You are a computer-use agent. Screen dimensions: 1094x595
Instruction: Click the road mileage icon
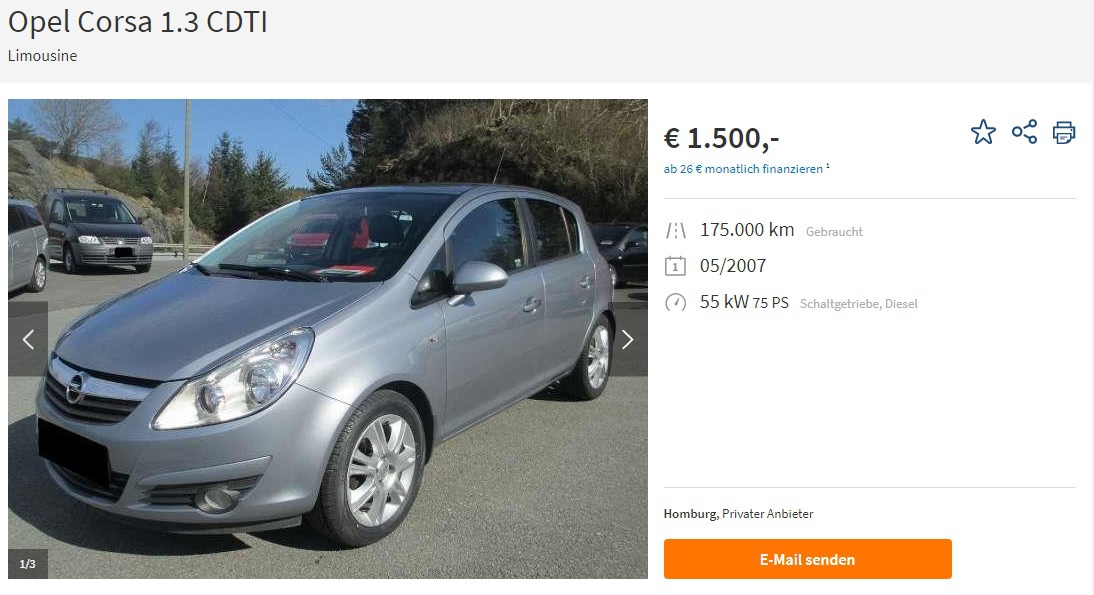click(x=675, y=230)
